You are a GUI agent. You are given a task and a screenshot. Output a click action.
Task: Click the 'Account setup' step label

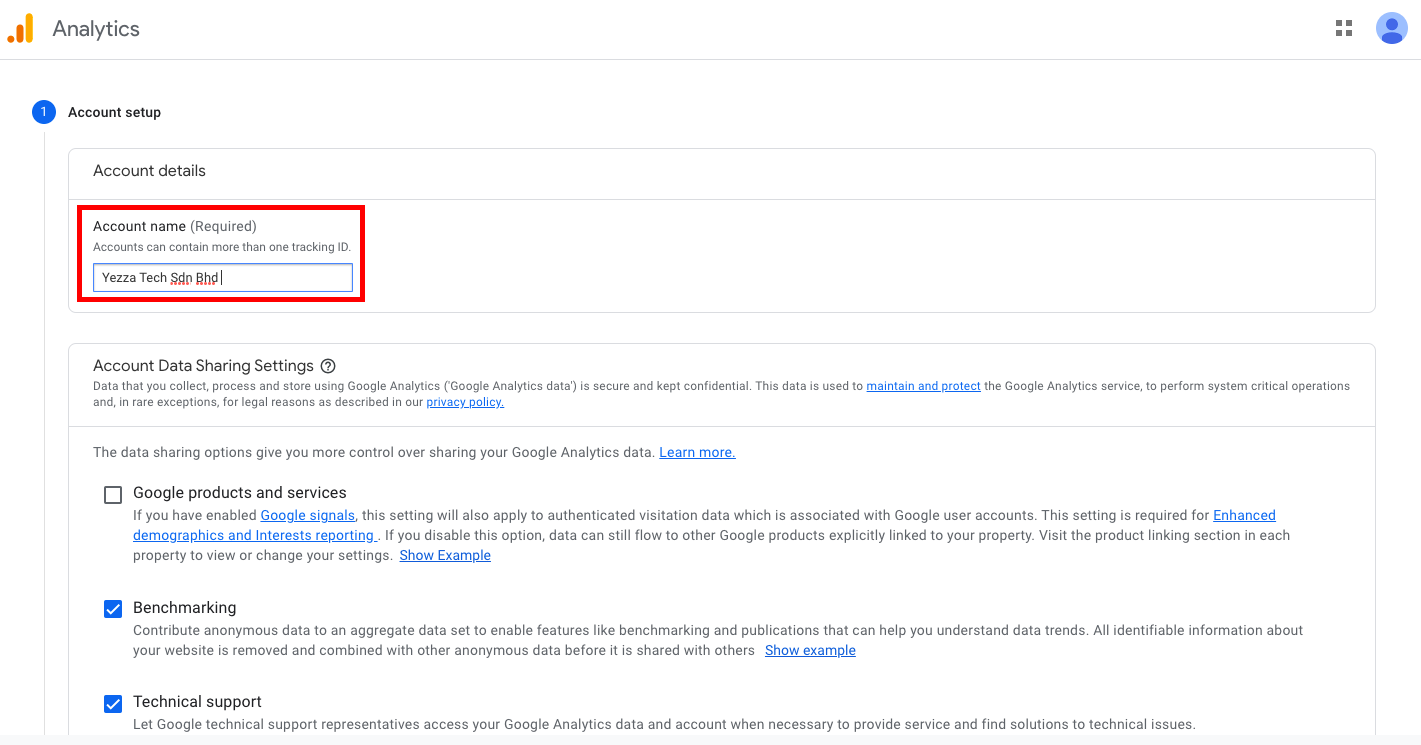pos(114,112)
